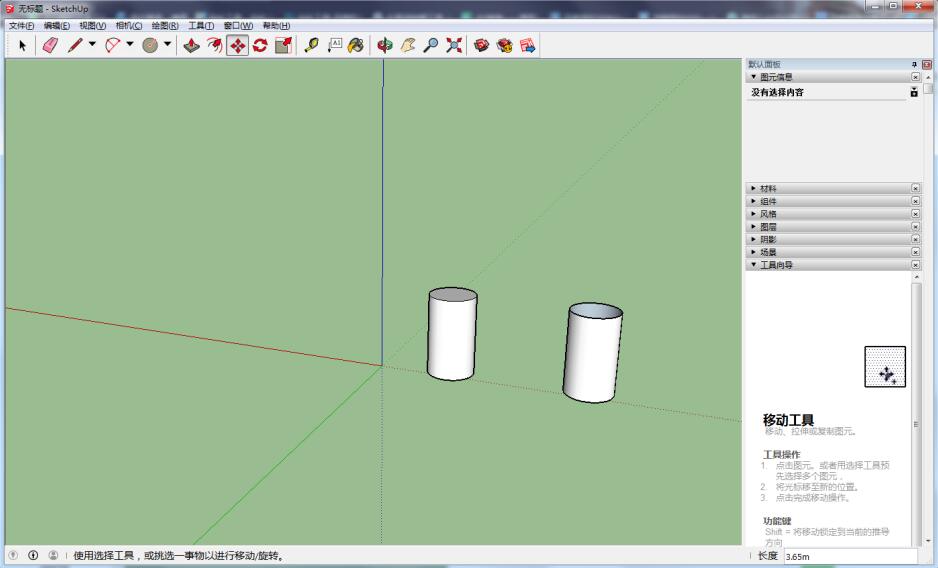938x568 pixels.
Task: Pin the 默认面板 tray
Action: pos(913,64)
